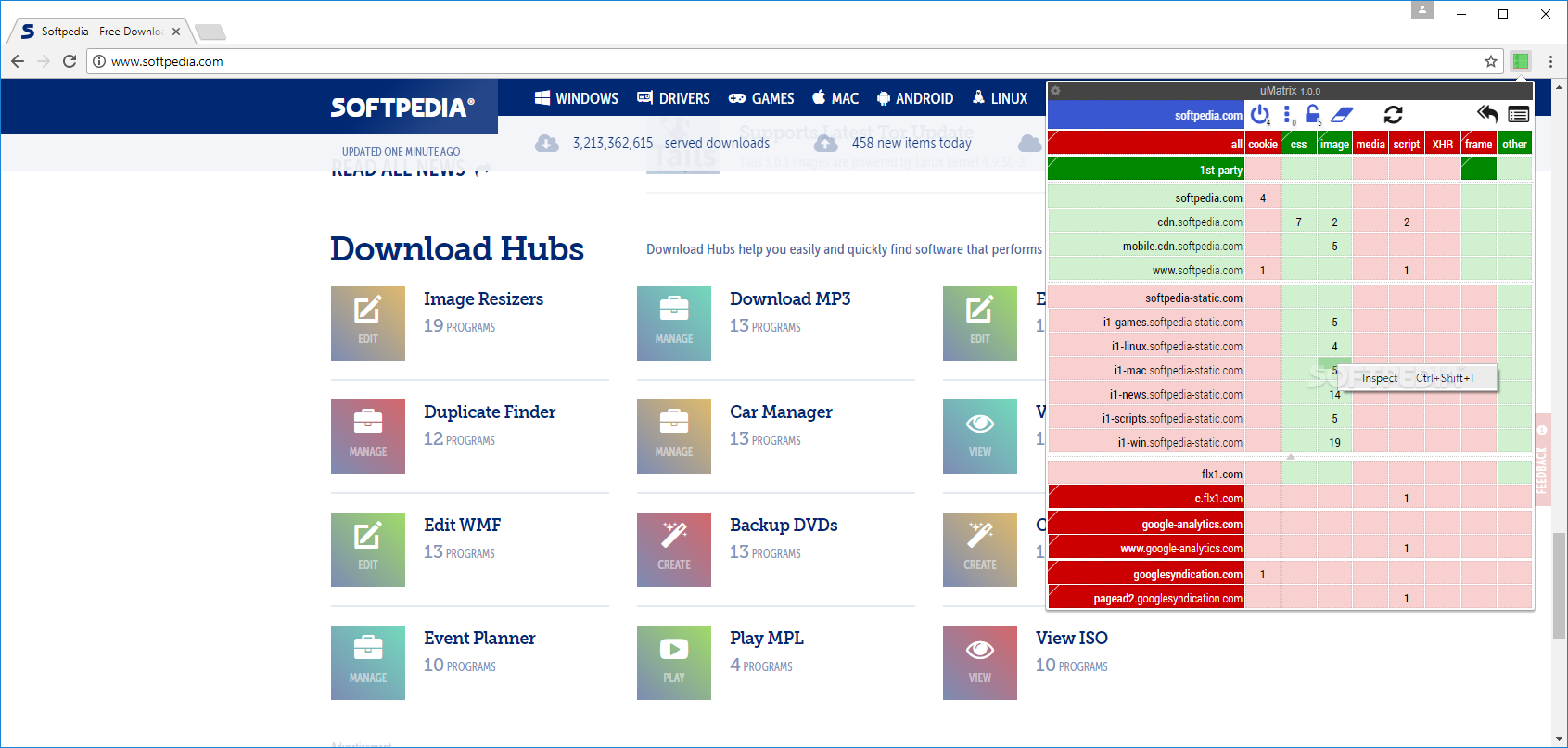Screen dimensions: 1568x748
Task: Click i1-win.softpedia-static.com image cell showing 19
Action: tap(1335, 443)
